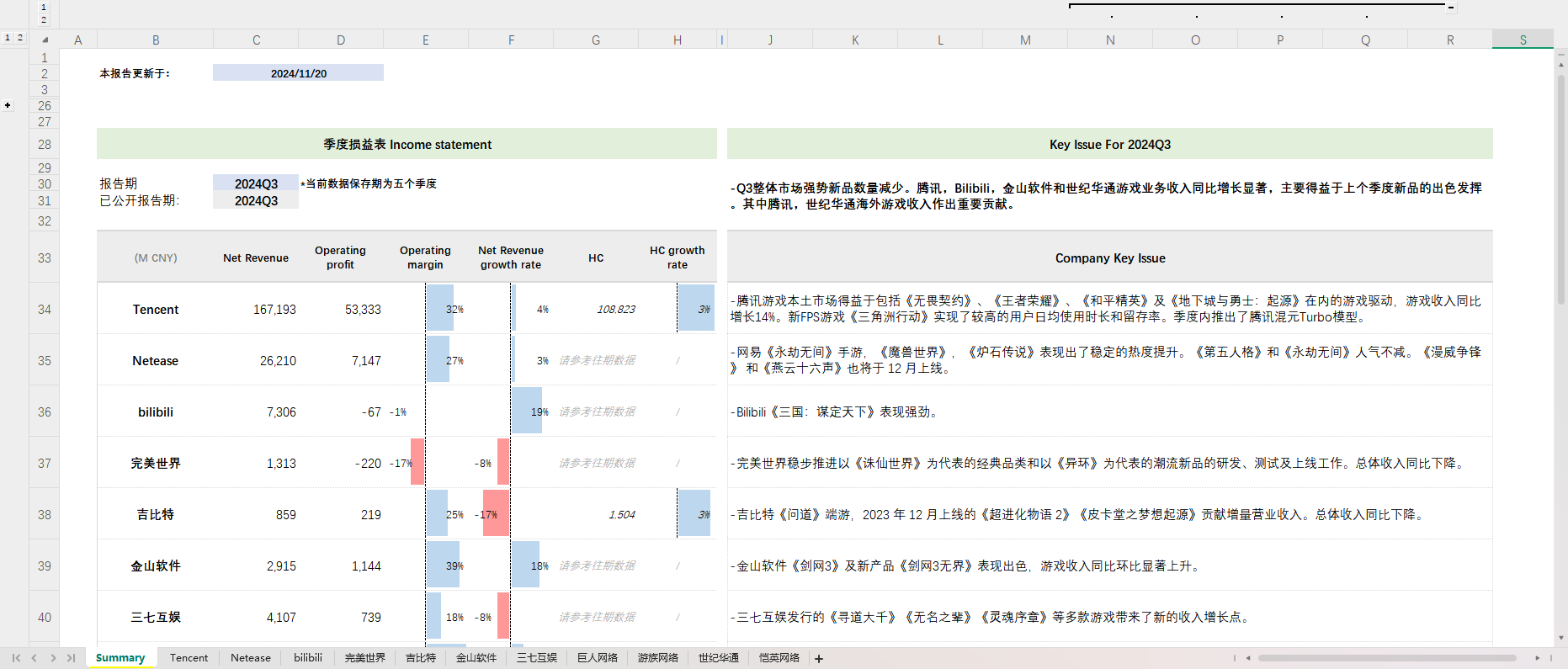Go to previous sheet navigation arrow
The height and width of the screenshot is (669, 1568).
[x=35, y=658]
